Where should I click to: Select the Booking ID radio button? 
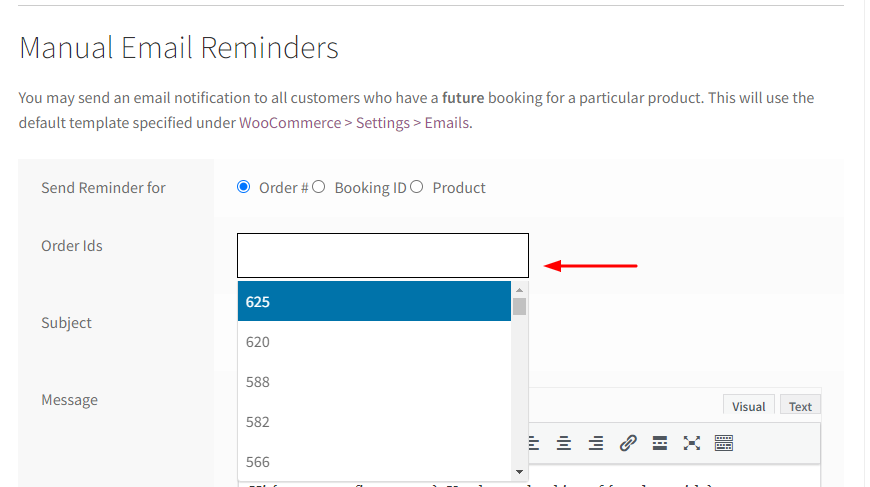coord(318,187)
